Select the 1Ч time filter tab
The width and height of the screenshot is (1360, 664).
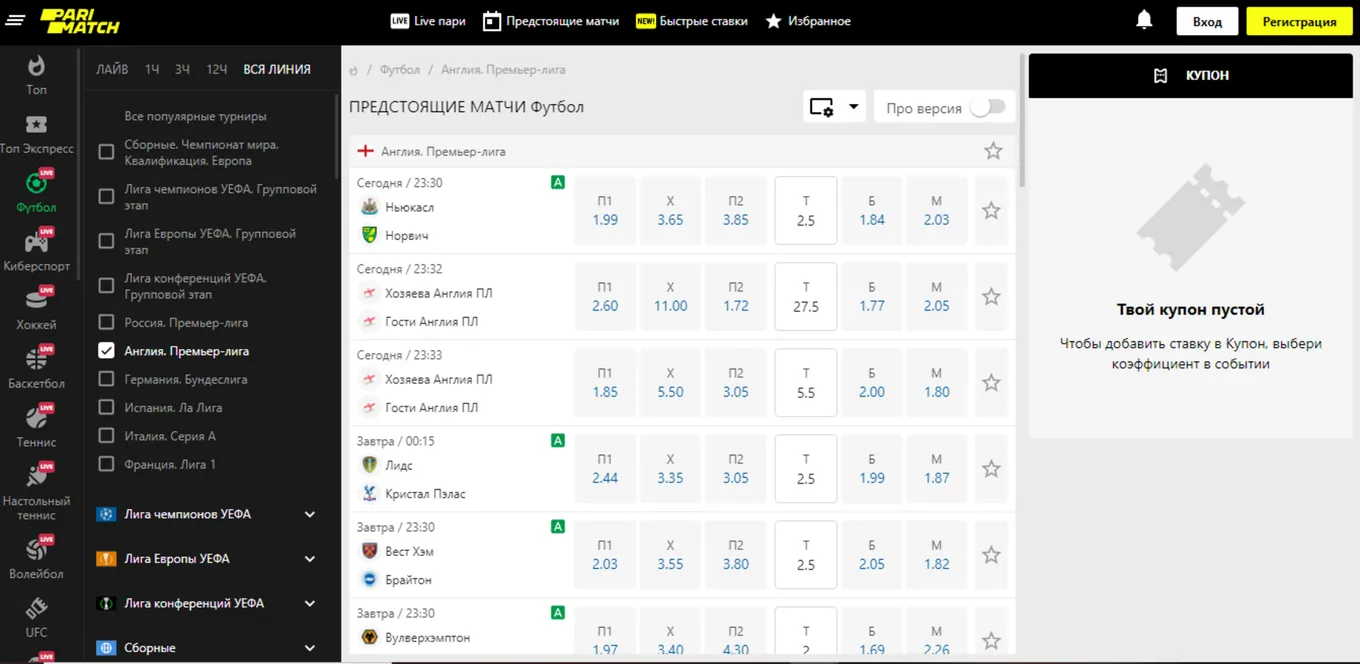click(152, 70)
